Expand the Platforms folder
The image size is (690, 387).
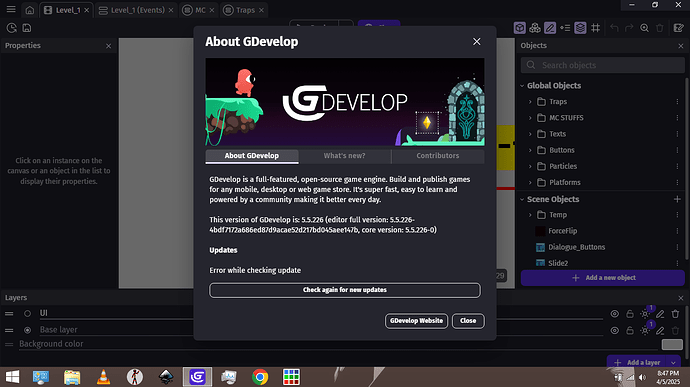530,182
